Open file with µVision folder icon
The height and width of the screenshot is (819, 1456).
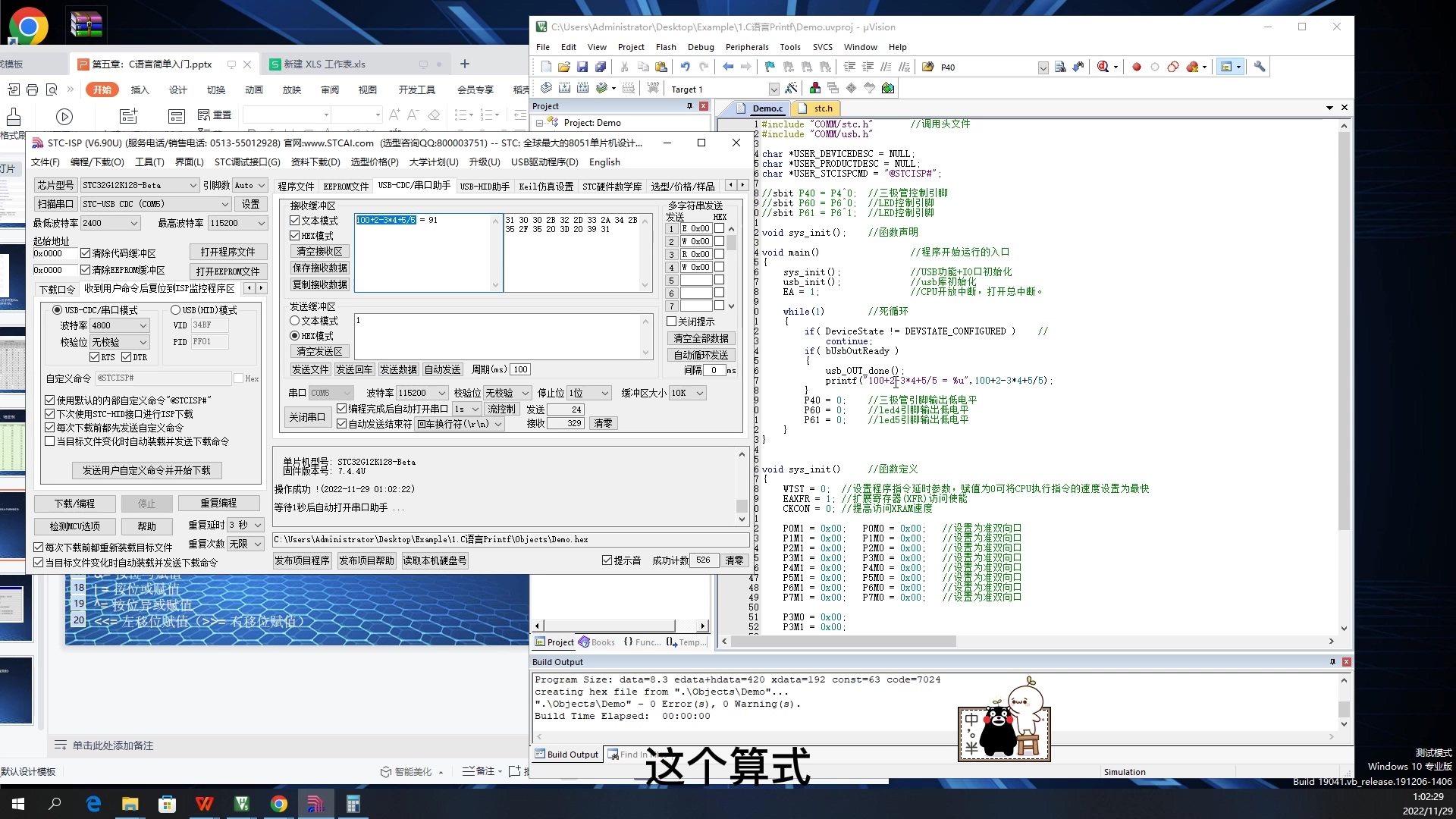tap(564, 67)
